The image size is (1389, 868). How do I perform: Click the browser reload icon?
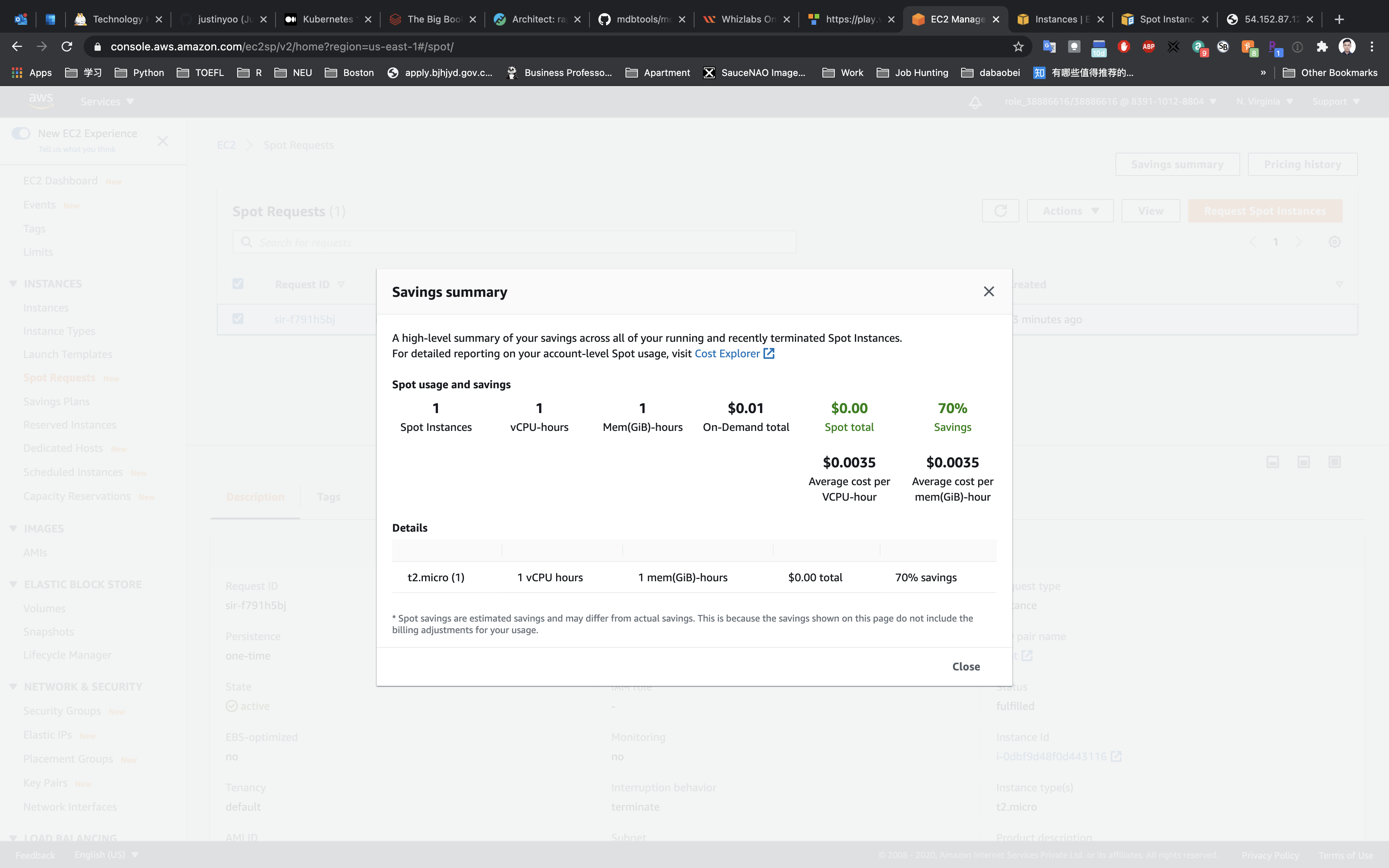[x=67, y=46]
